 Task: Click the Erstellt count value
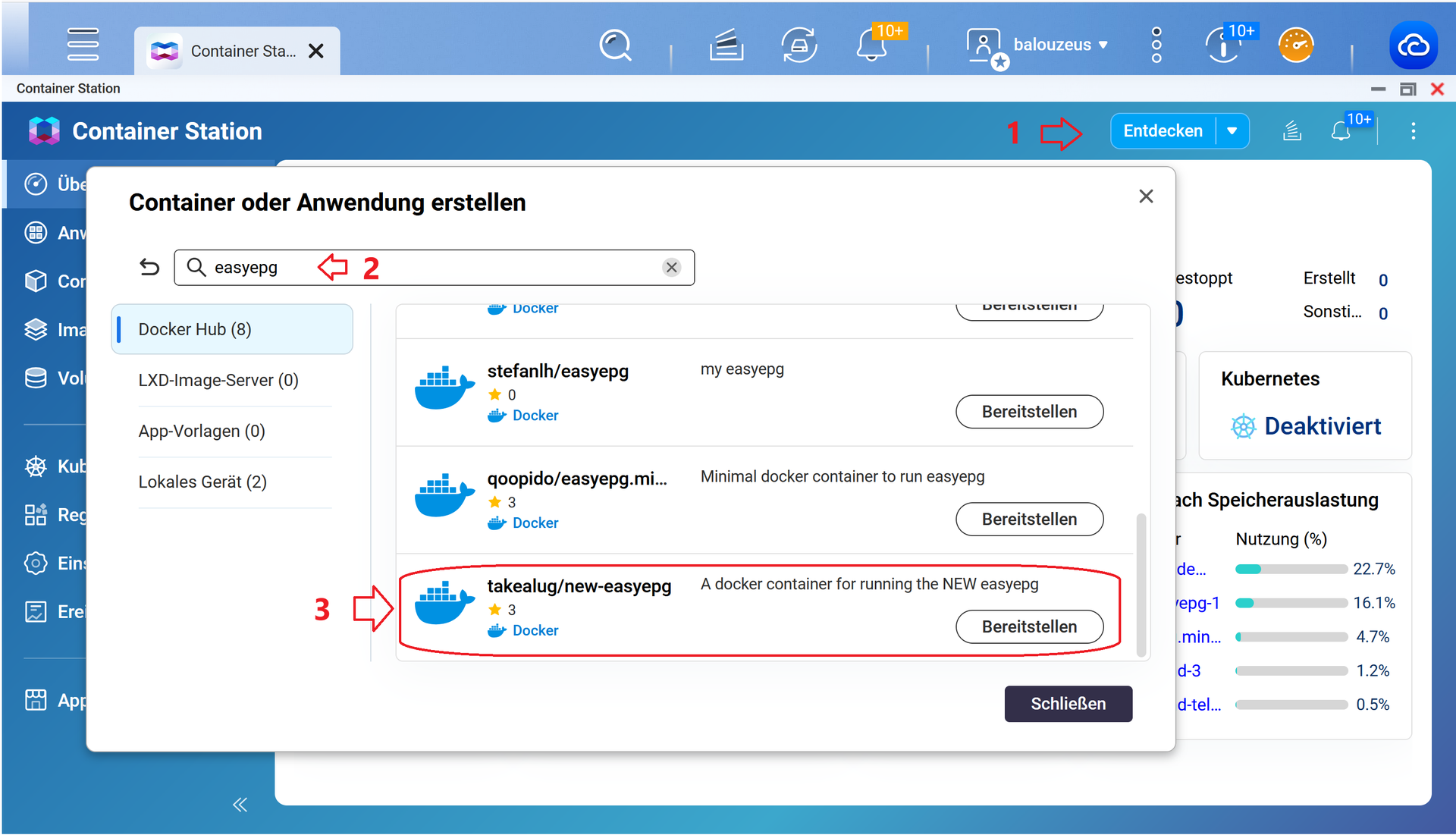(1383, 280)
